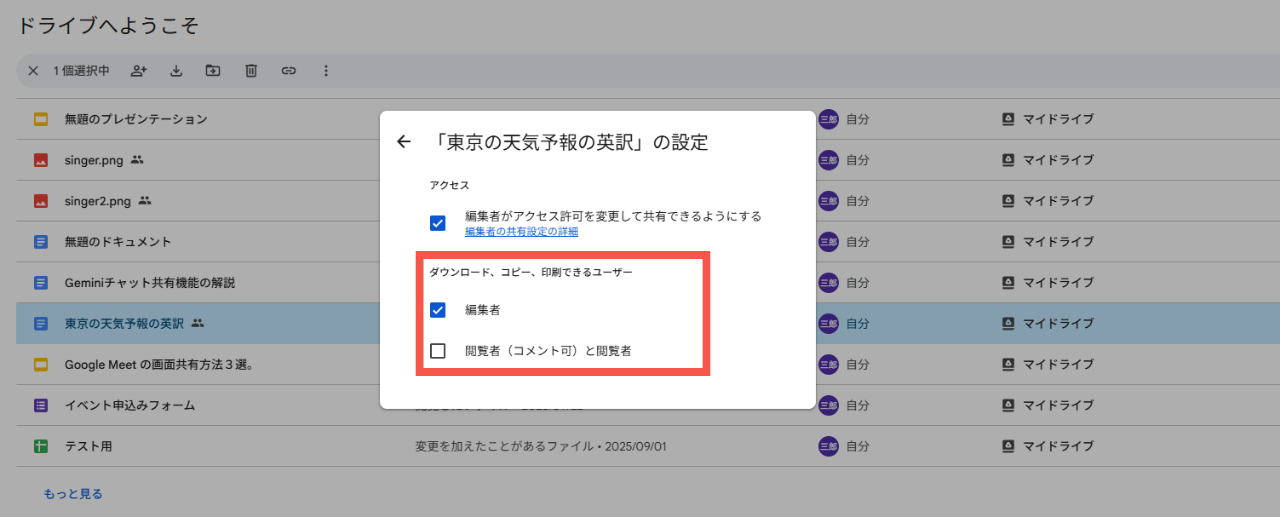1280x517 pixels.
Task: Click the owner avatar in the テスト用 row
Action: click(x=828, y=447)
